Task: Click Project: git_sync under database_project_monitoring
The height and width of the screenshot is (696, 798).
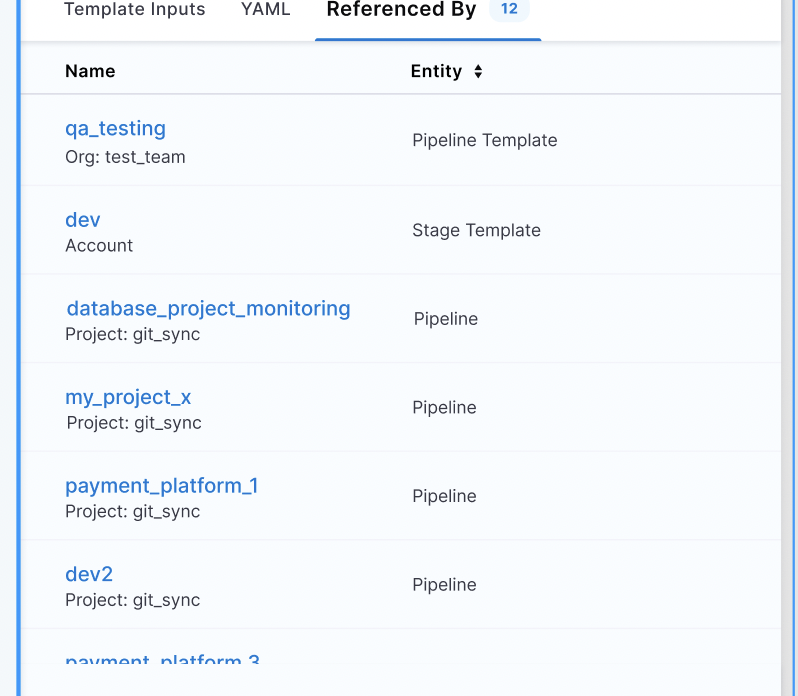Action: point(132,334)
